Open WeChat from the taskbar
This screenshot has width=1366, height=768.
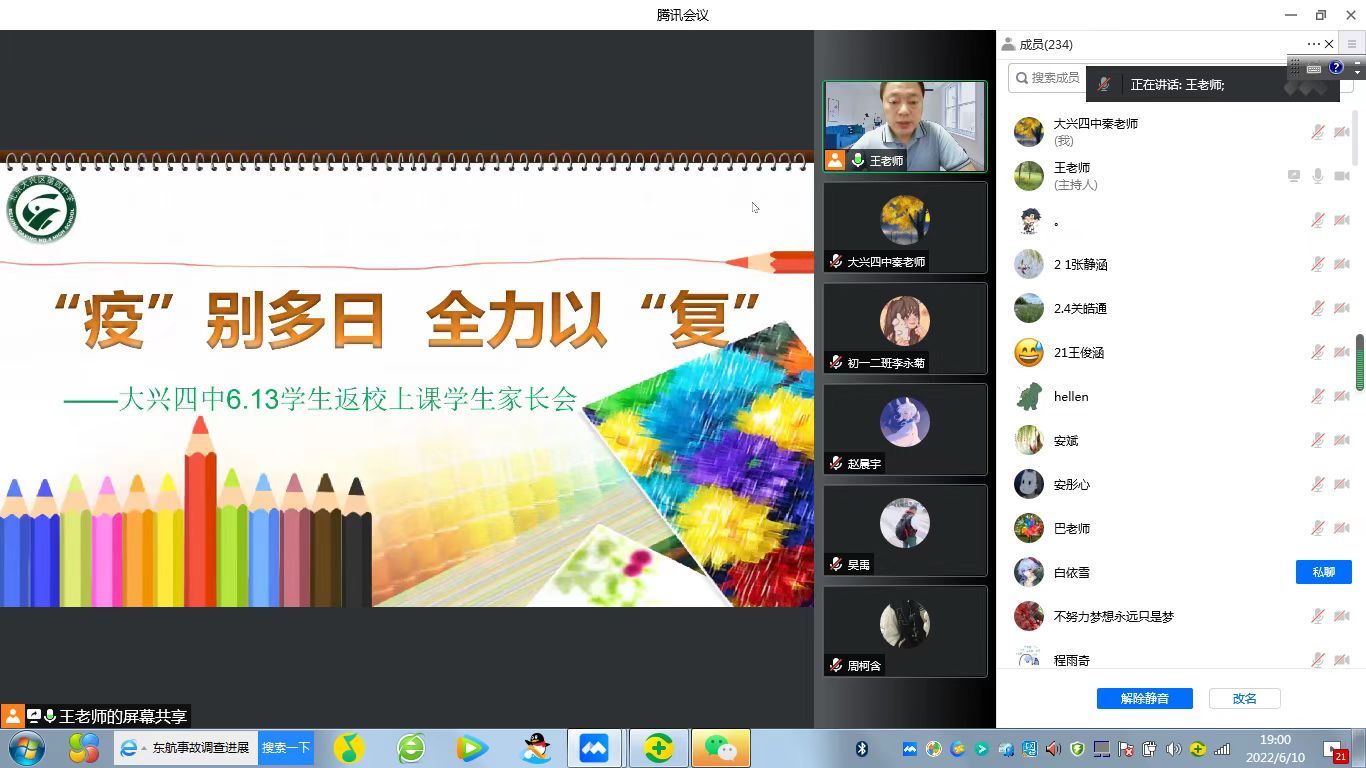(720, 748)
